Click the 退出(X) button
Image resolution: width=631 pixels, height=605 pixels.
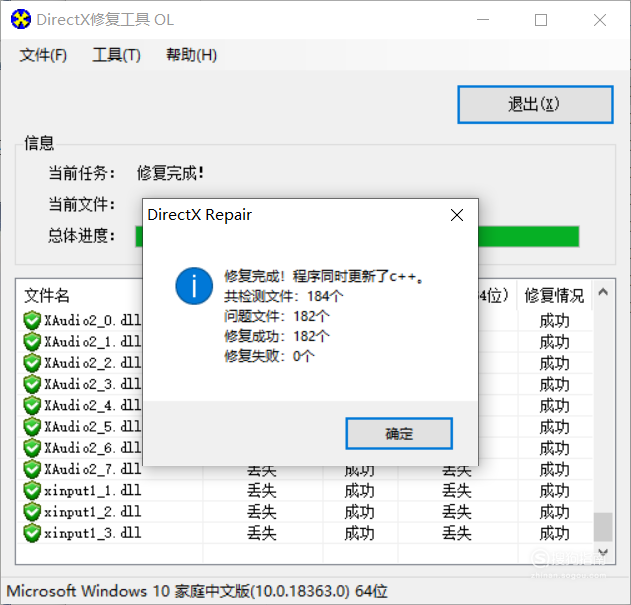[535, 104]
